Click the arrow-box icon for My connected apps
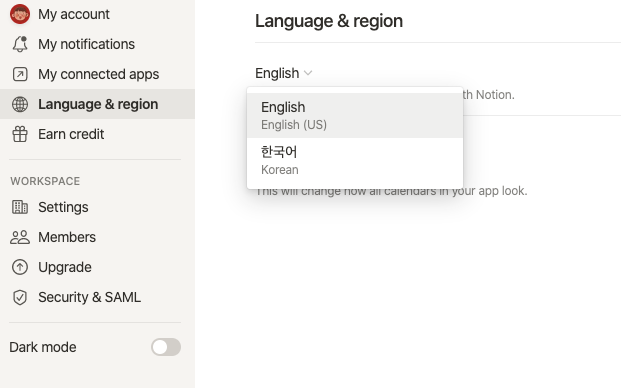Image resolution: width=621 pixels, height=388 pixels. coord(20,74)
